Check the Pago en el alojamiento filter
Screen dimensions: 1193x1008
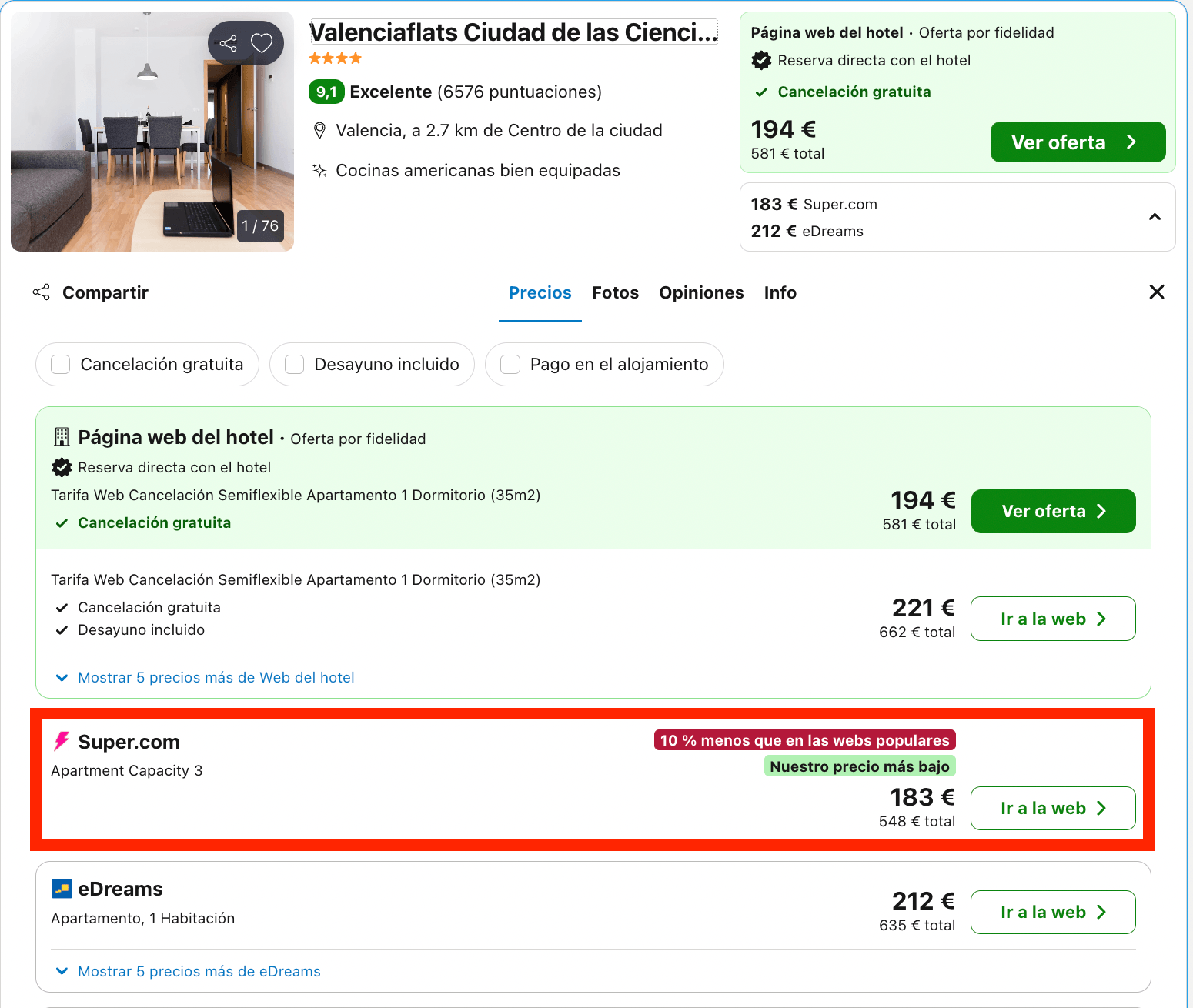(x=510, y=364)
